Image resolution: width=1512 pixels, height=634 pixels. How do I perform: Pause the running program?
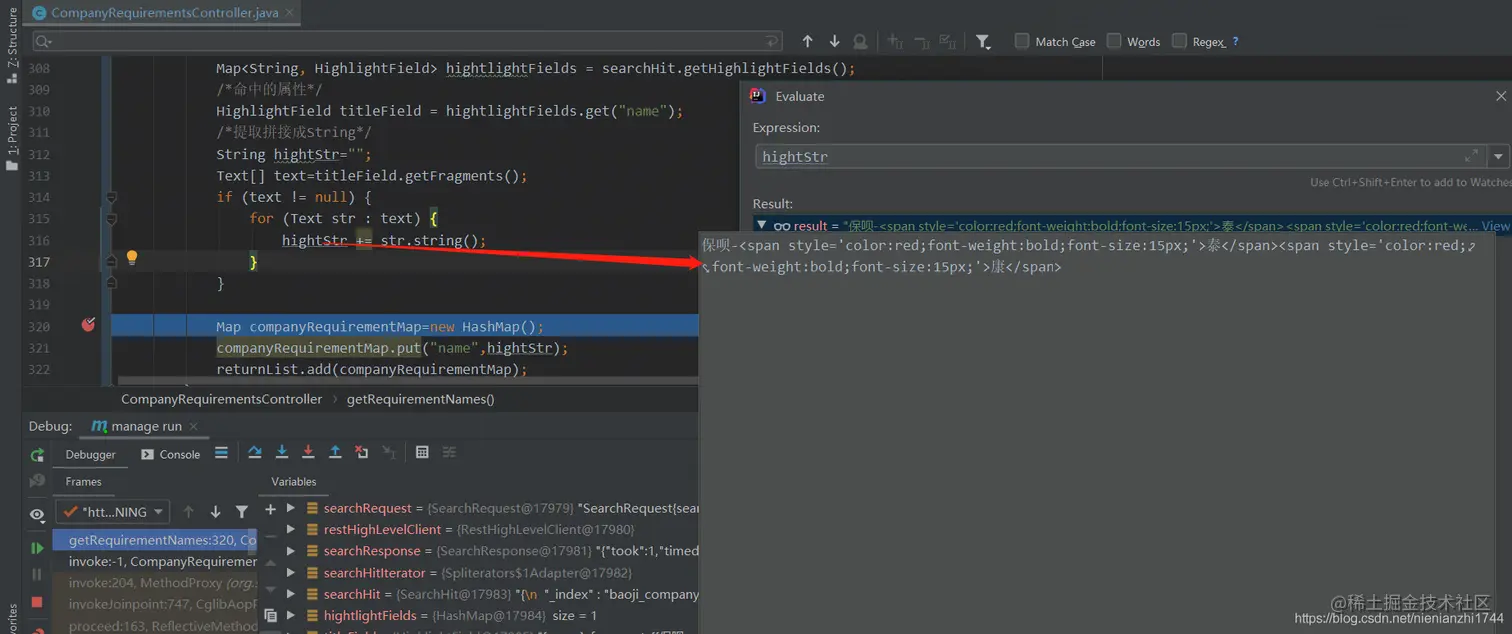click(37, 575)
